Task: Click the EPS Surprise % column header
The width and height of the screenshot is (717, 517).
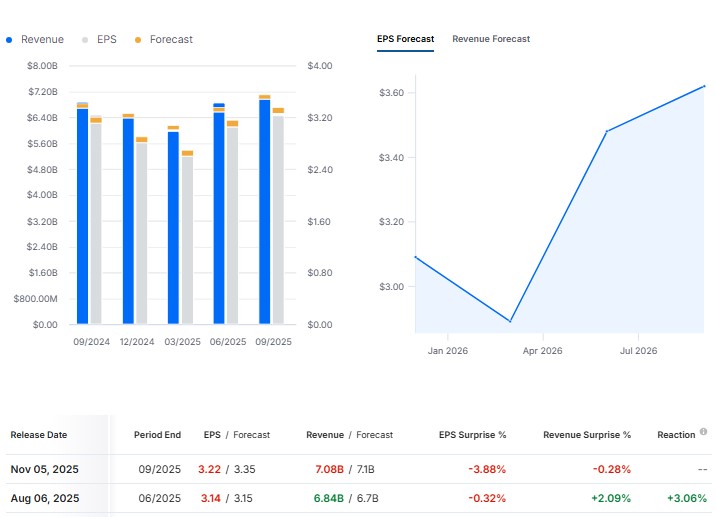Action: click(x=472, y=435)
